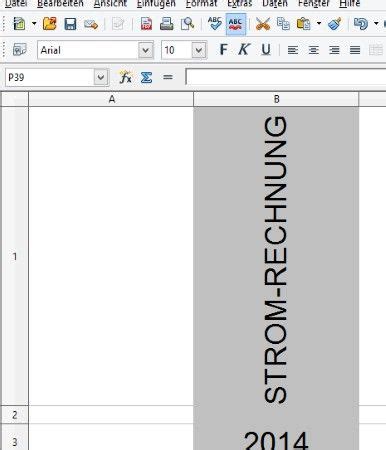This screenshot has width=386, height=450.
Task: Open print preview with the magnifier page icon
Action: (187, 24)
